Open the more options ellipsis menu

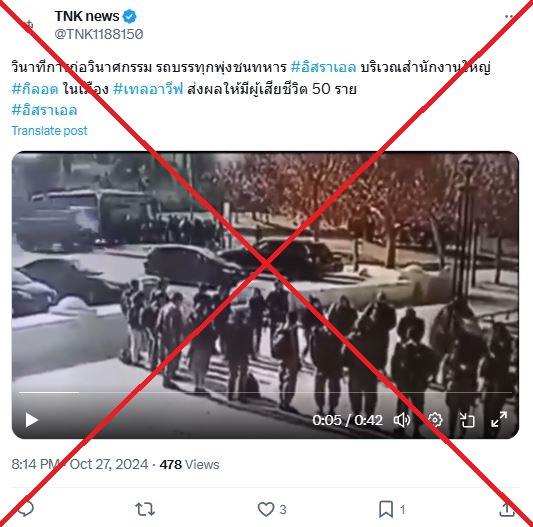pyautogui.click(x=509, y=16)
